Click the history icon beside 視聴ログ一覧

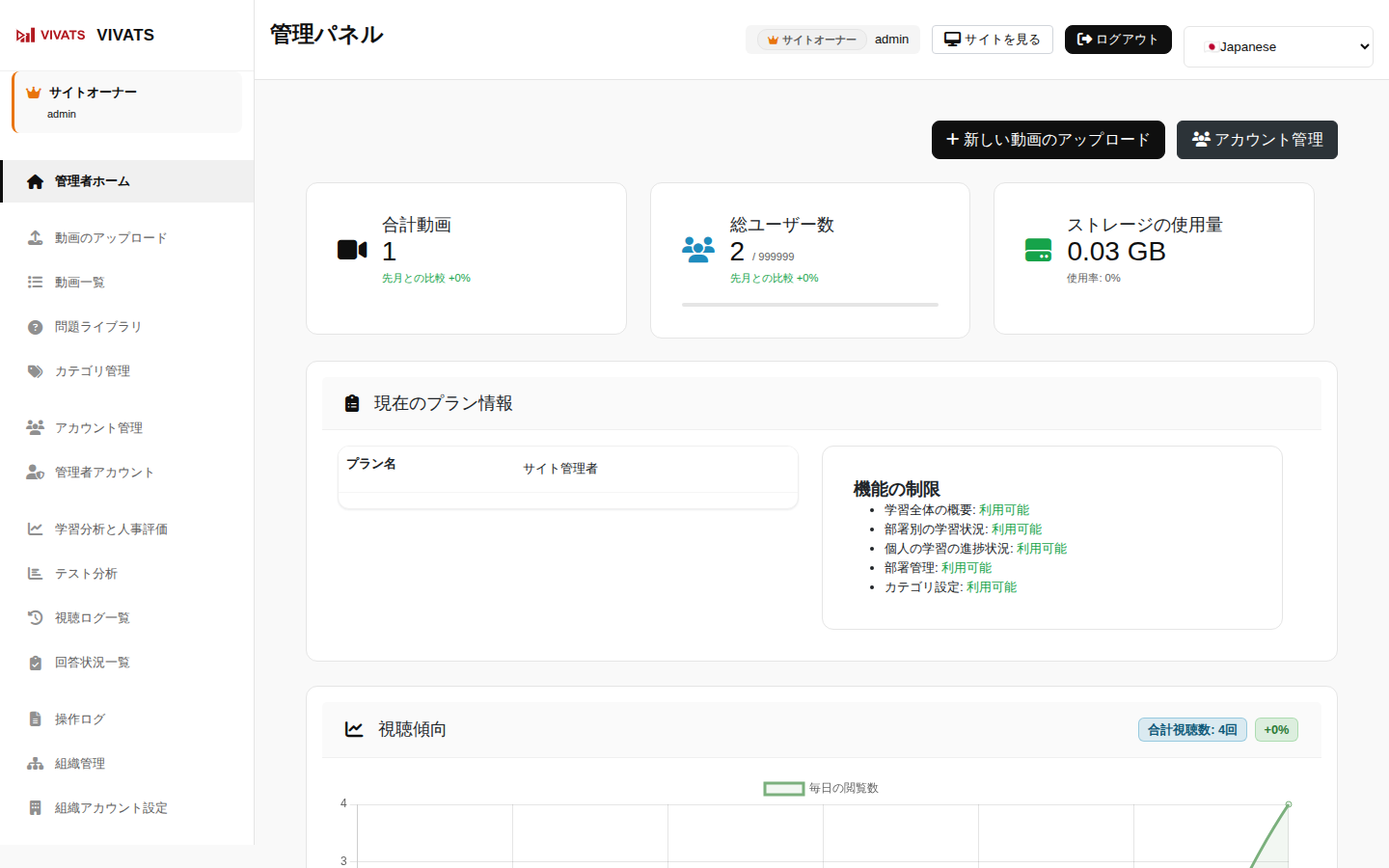35,618
